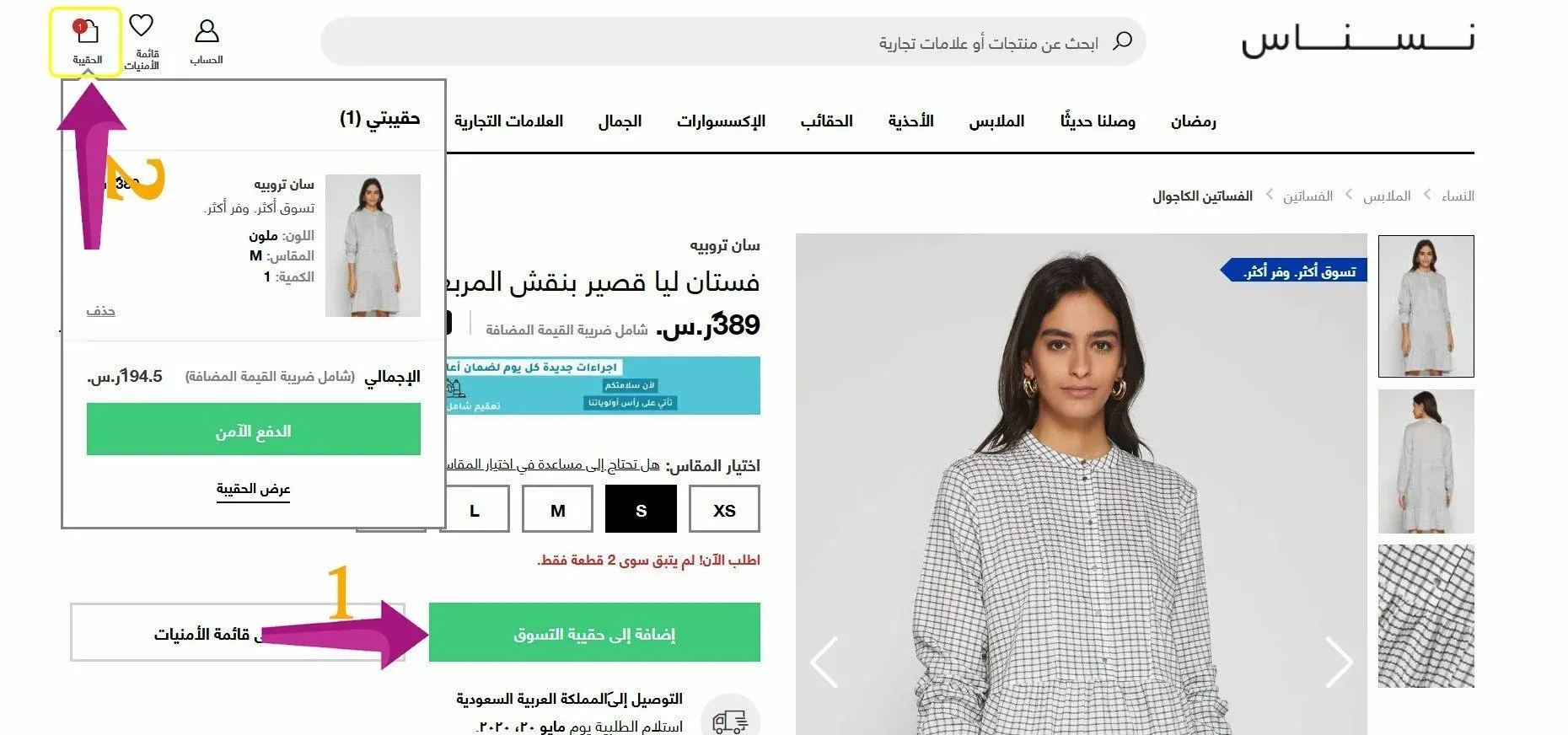
Task: Show next product image with right arrow
Action: click(x=1339, y=663)
